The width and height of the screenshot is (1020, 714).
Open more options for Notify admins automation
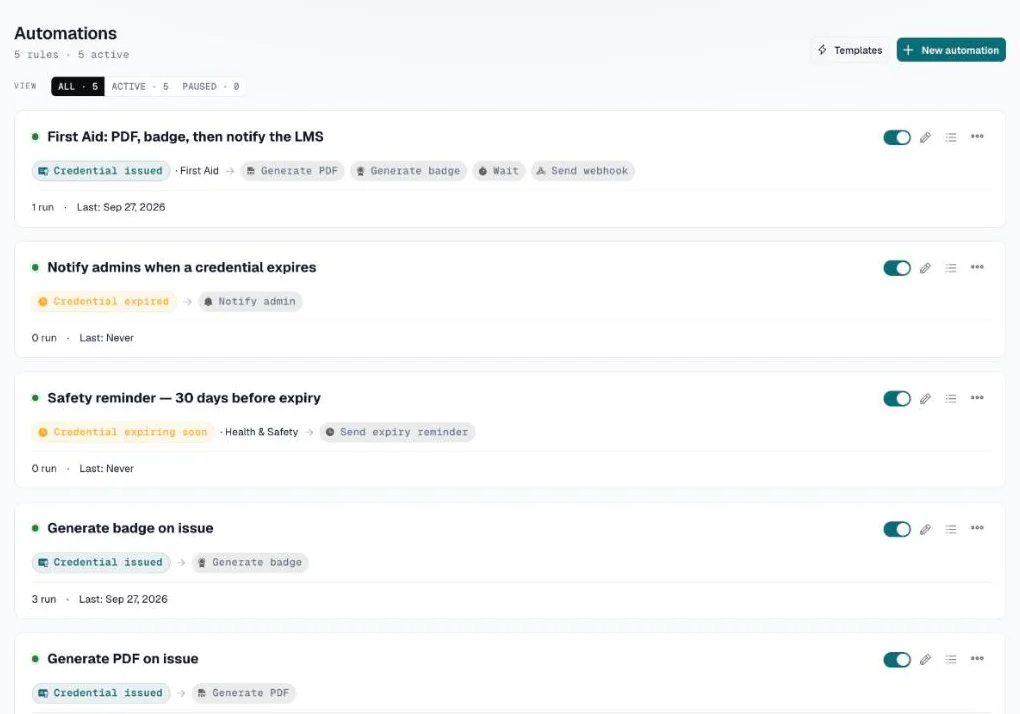[977, 267]
